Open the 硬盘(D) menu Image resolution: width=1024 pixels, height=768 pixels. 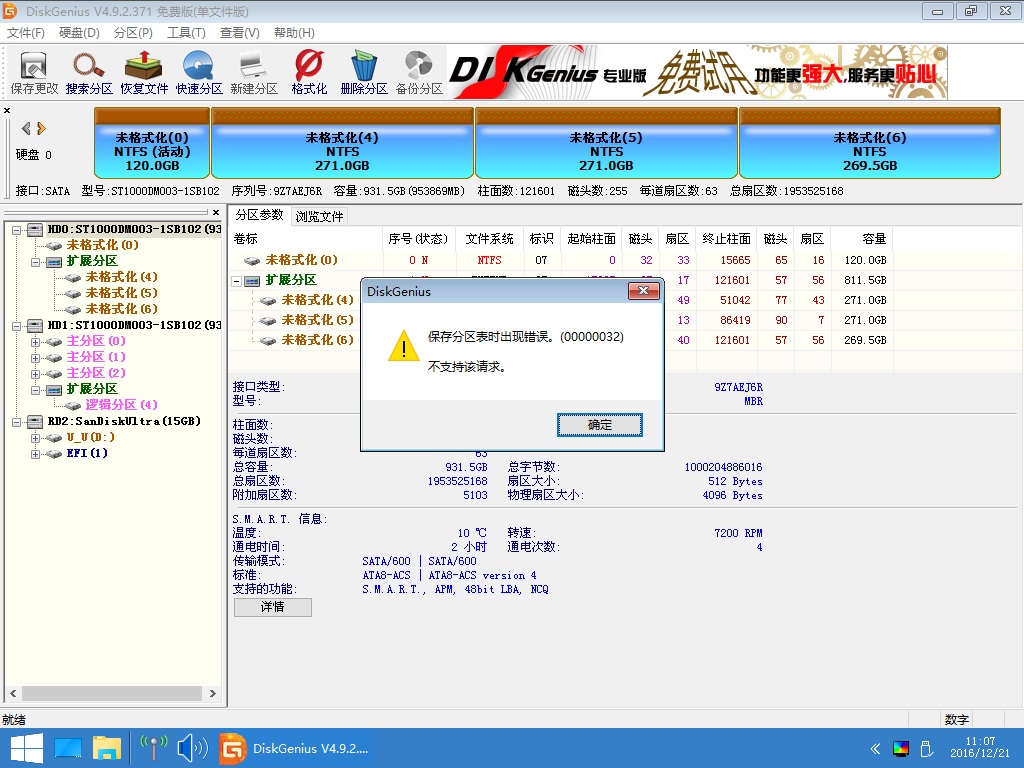[x=79, y=33]
